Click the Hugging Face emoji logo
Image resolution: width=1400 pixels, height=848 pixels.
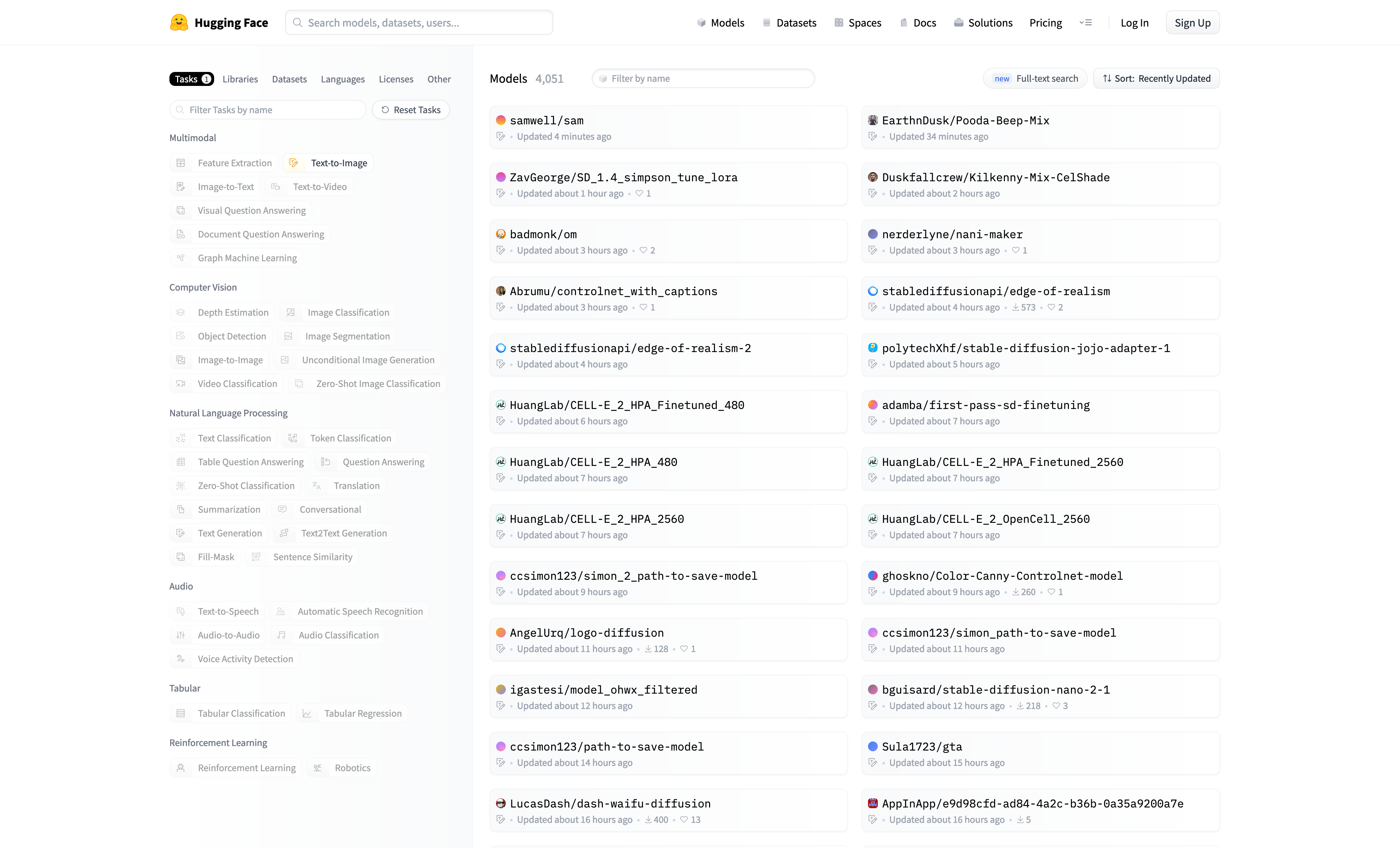point(179,23)
